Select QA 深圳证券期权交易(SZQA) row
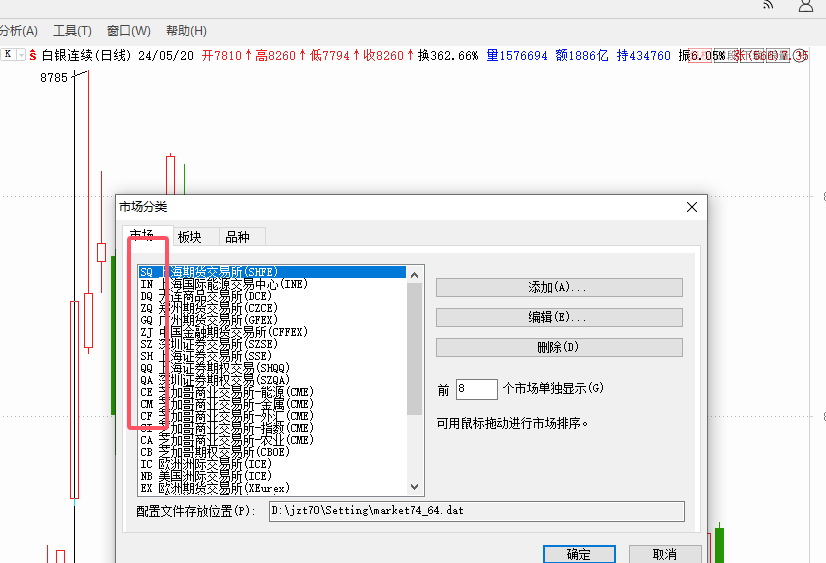826x563 pixels. click(x=272, y=380)
